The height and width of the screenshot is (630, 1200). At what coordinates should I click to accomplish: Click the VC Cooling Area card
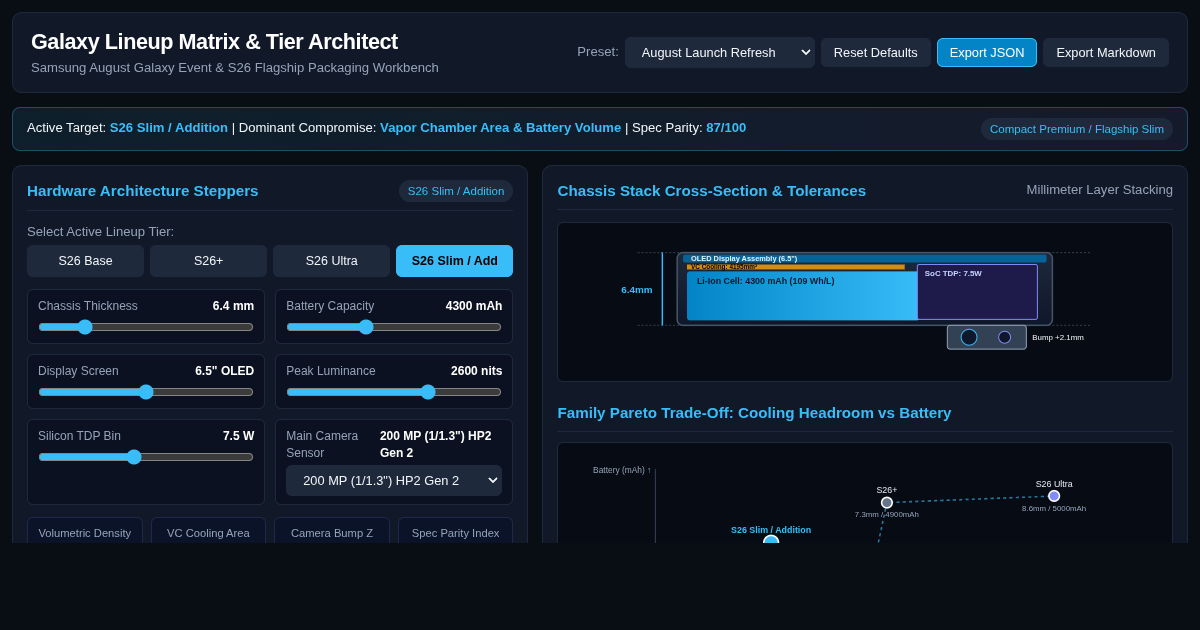[x=208, y=531]
